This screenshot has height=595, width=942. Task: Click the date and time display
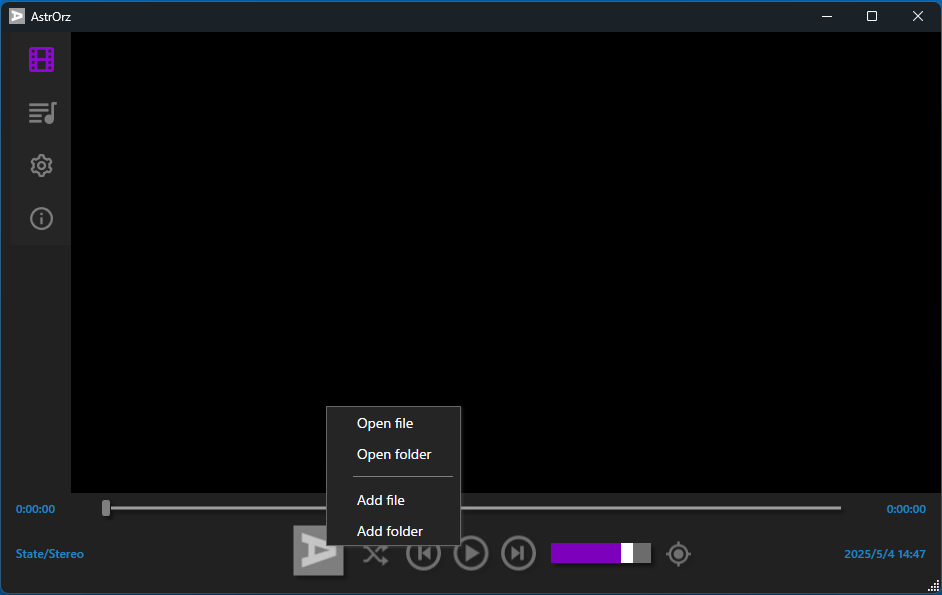click(884, 554)
